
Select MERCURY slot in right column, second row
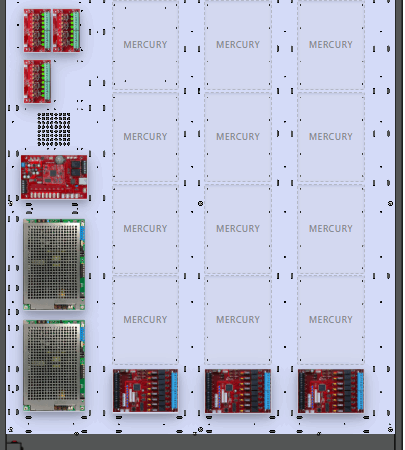(x=331, y=137)
